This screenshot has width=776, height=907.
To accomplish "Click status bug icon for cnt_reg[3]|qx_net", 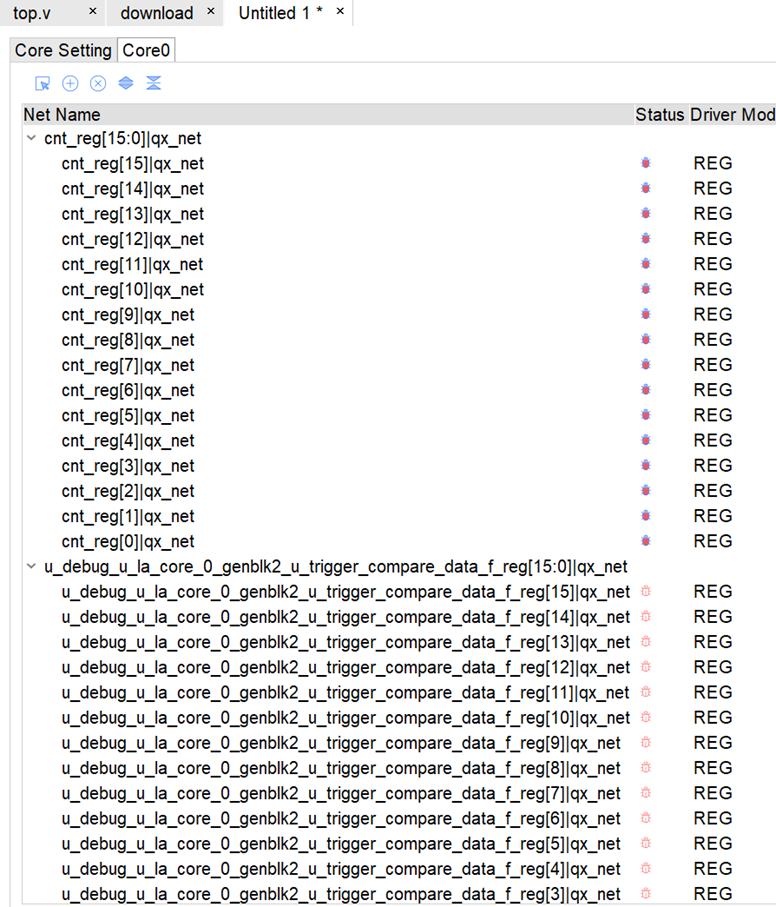I will 646,465.
